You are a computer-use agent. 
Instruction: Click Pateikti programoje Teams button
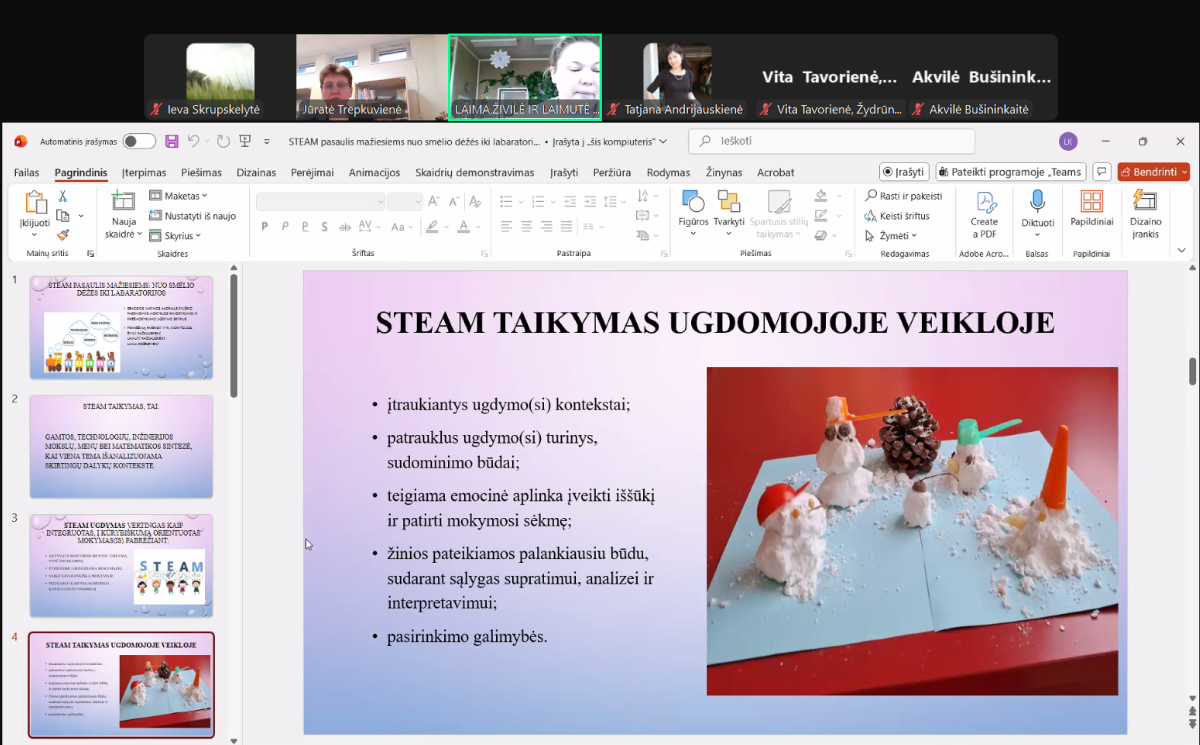1010,172
